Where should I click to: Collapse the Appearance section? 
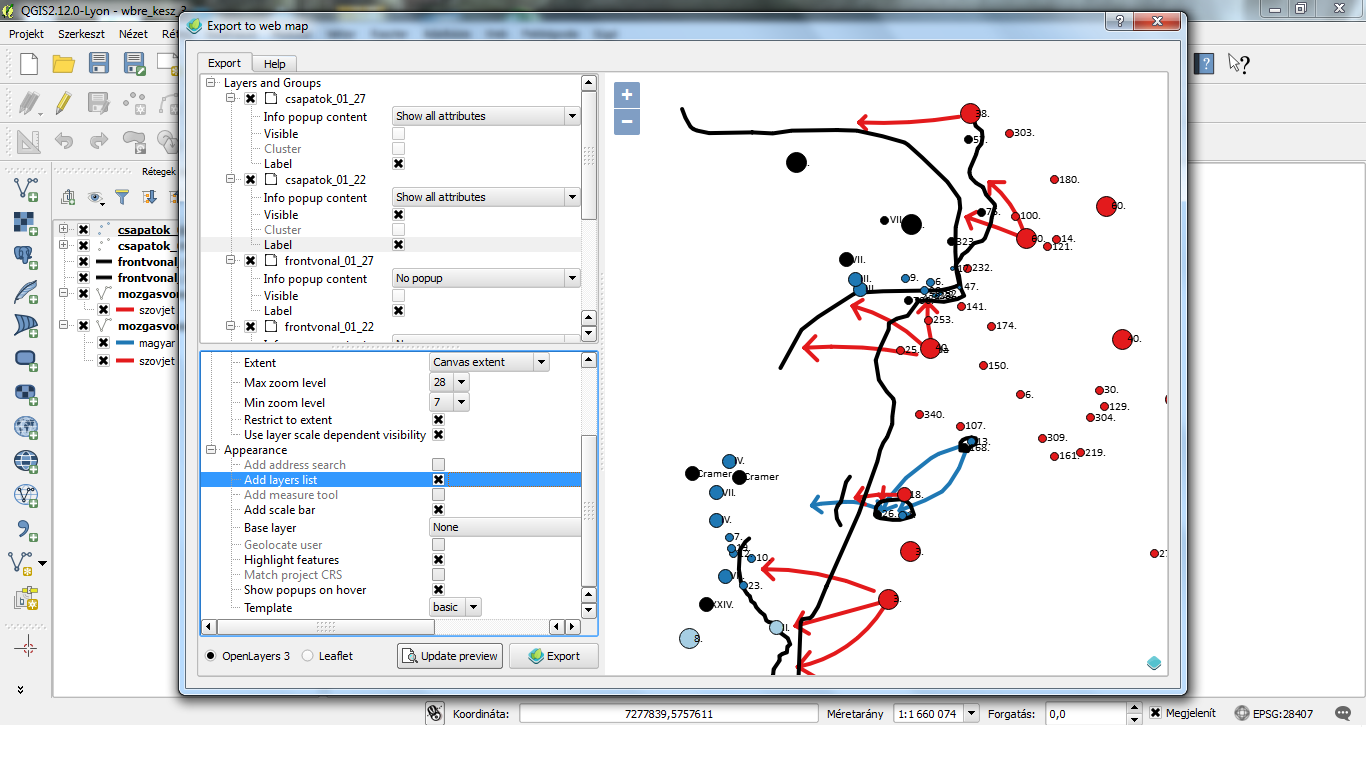point(211,450)
